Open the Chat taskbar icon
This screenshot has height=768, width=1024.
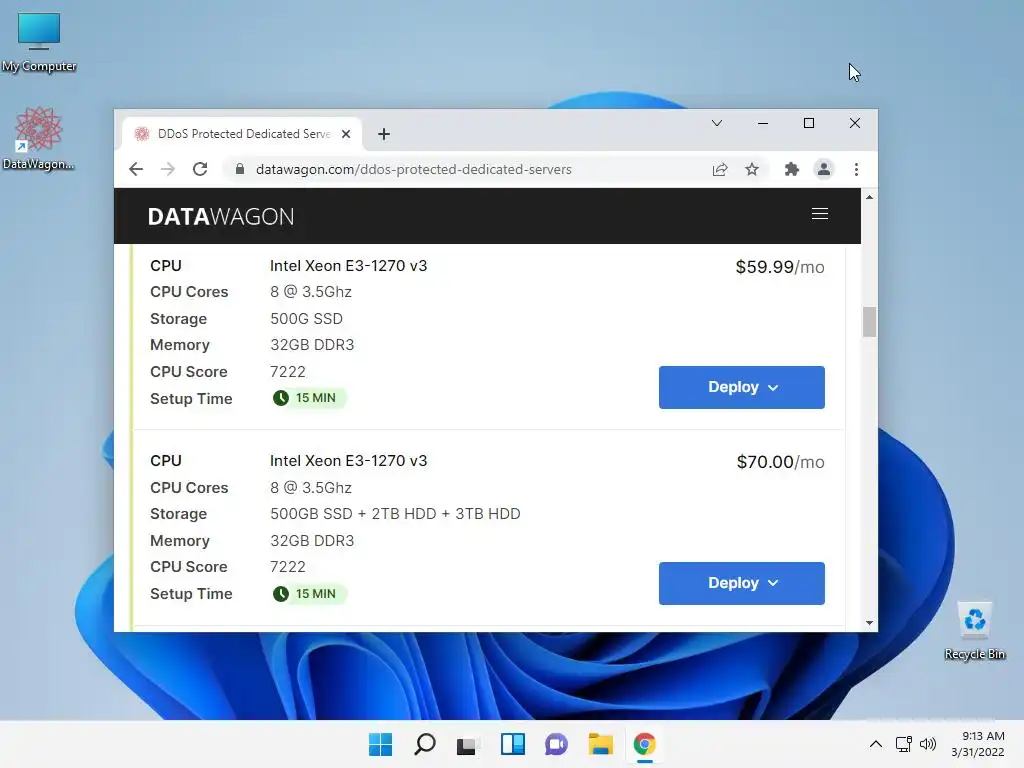click(x=556, y=744)
